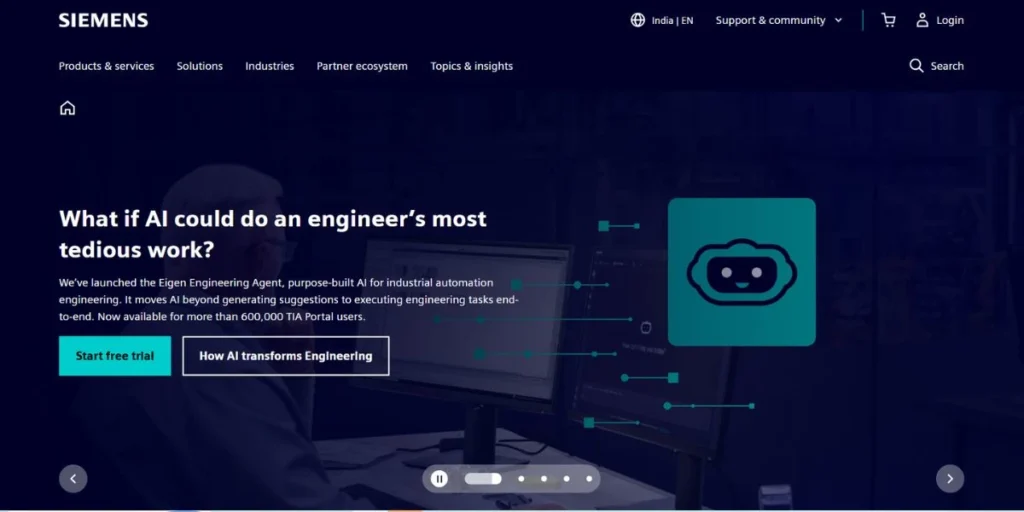The height and width of the screenshot is (512, 1024).
Task: Jump to second carousel slide dot
Action: tap(521, 479)
